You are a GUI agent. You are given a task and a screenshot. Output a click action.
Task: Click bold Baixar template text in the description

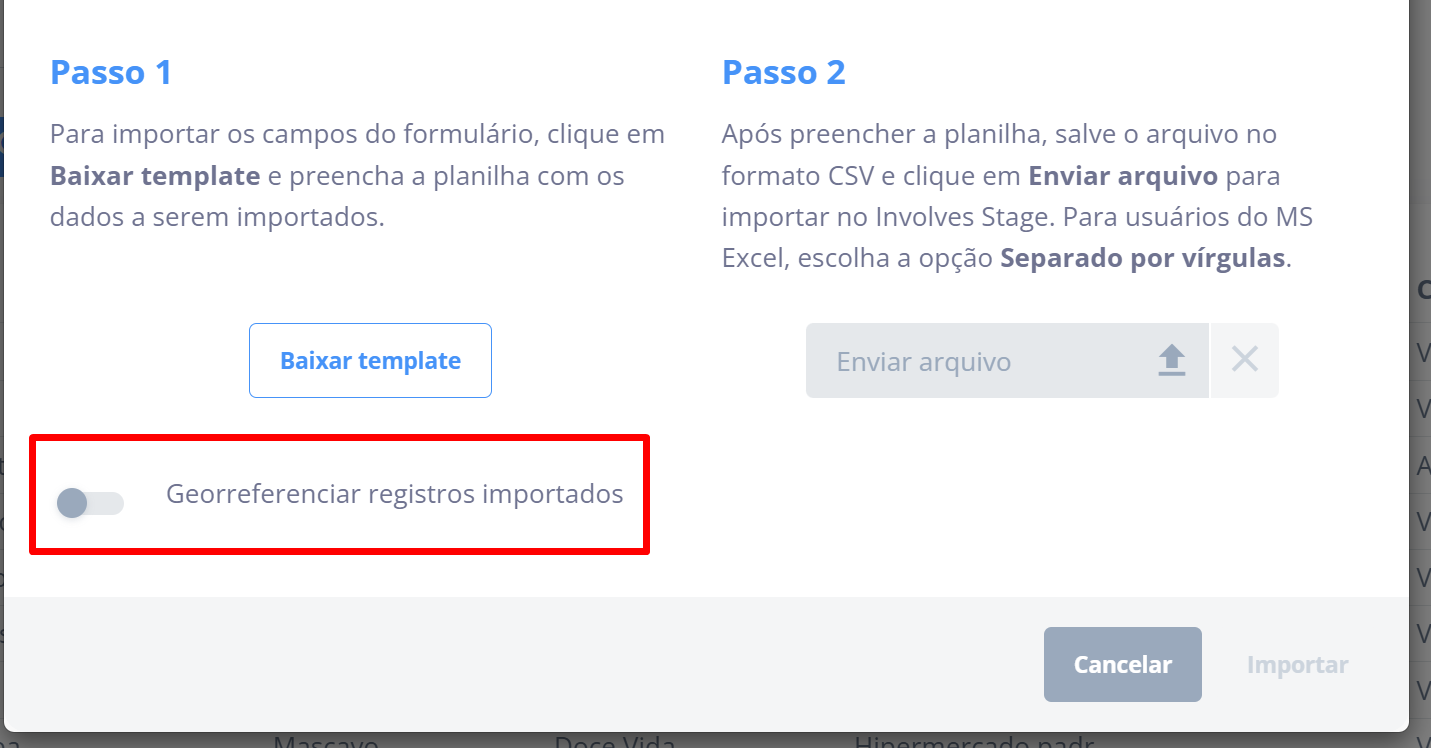point(155,177)
